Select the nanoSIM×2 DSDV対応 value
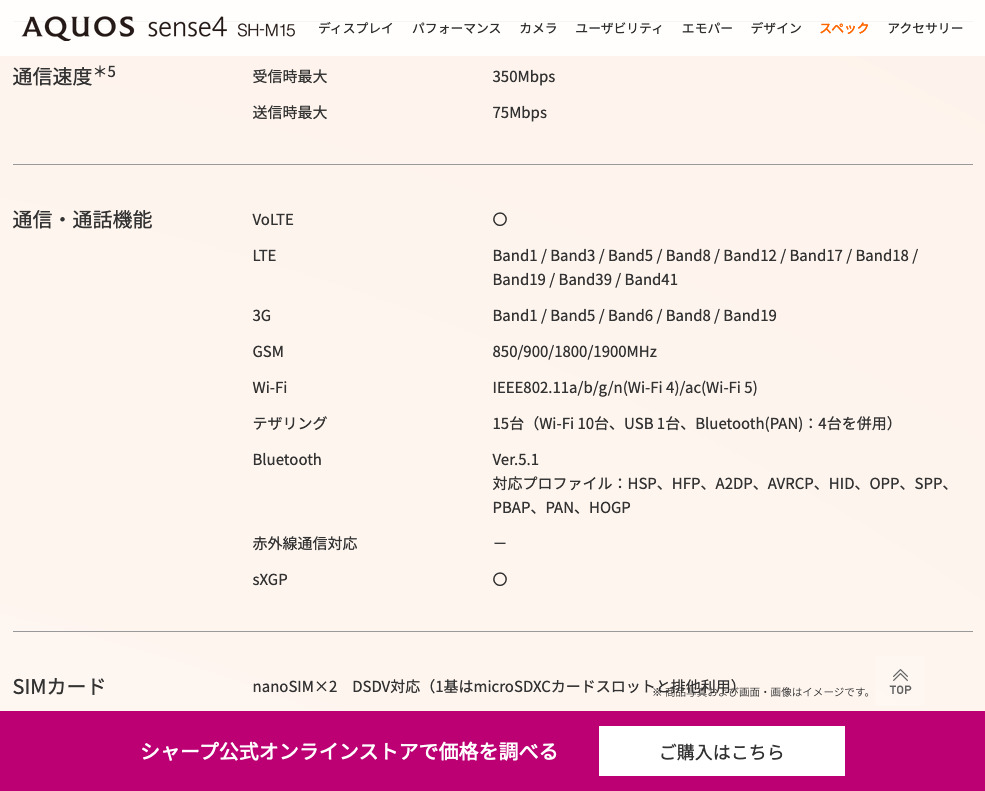Screen dimensions: 985x791 tap(494, 686)
